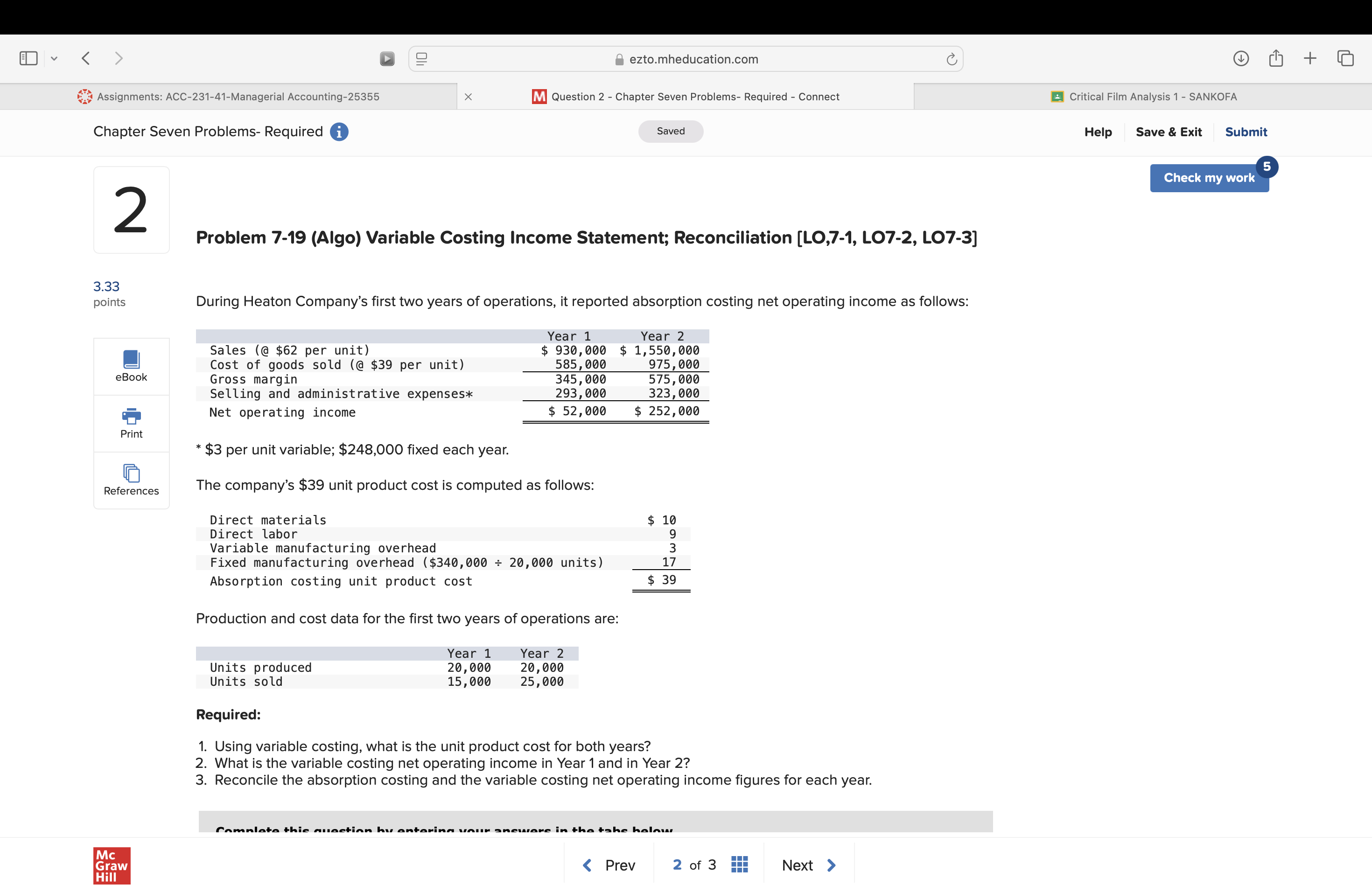
Task: Click the info icon next to Chapter Seven Problems
Action: click(340, 132)
